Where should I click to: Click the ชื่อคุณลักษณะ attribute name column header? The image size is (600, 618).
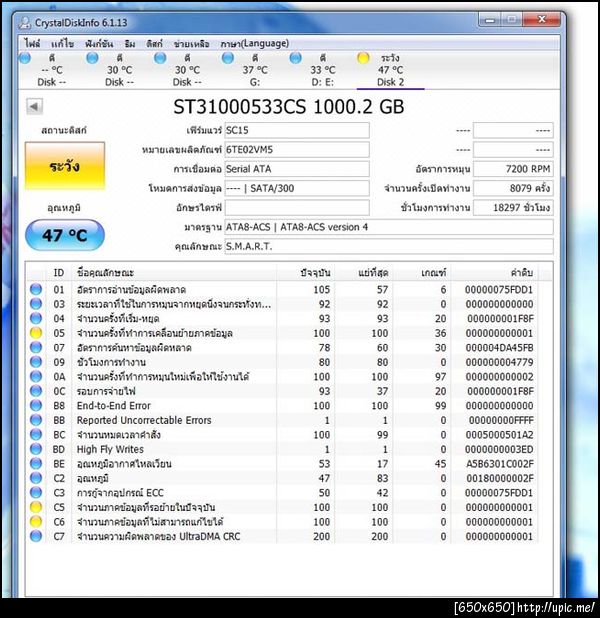pos(174,272)
